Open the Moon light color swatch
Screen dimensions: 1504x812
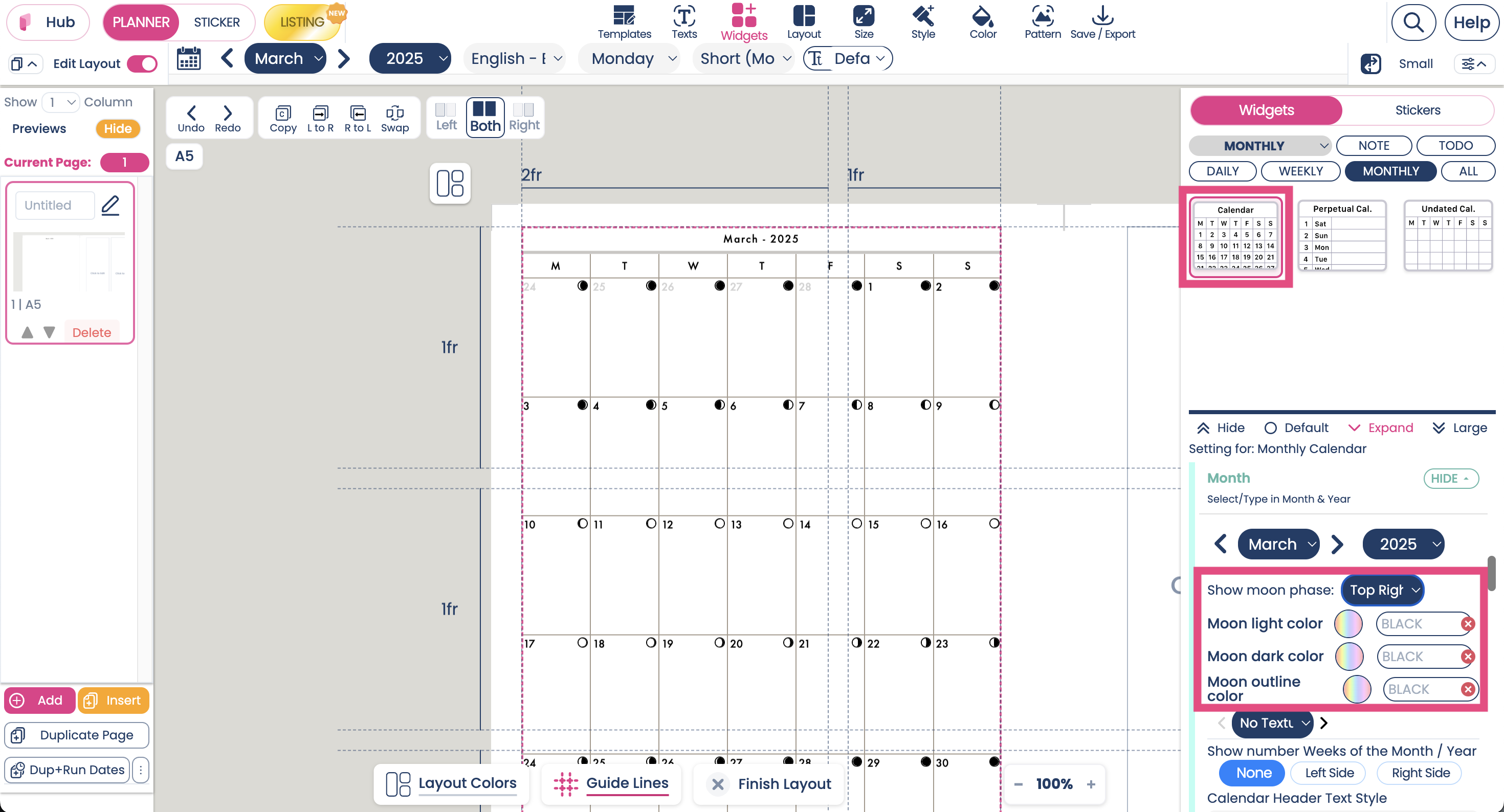click(1348, 623)
